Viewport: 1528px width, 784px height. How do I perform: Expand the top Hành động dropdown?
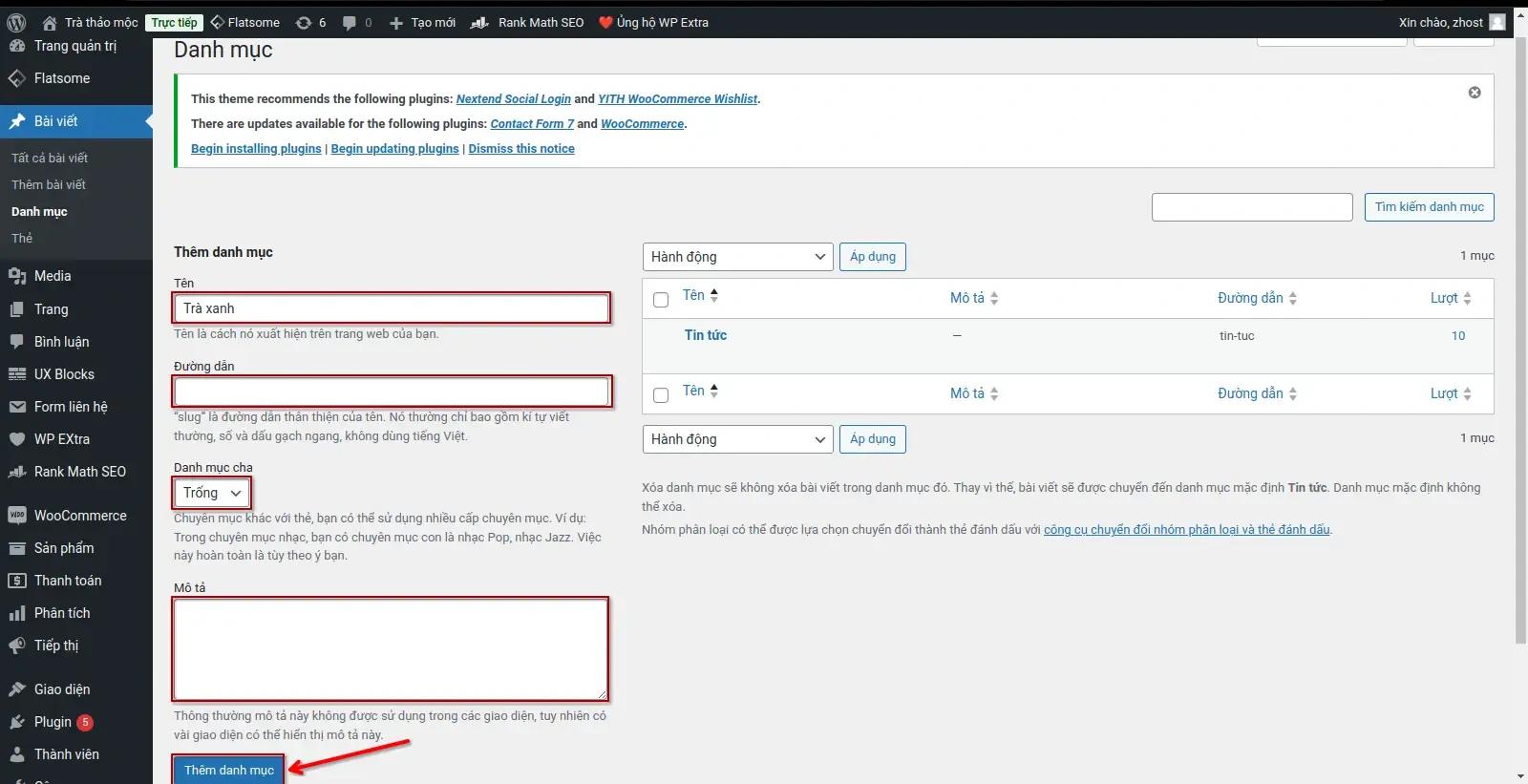737,257
